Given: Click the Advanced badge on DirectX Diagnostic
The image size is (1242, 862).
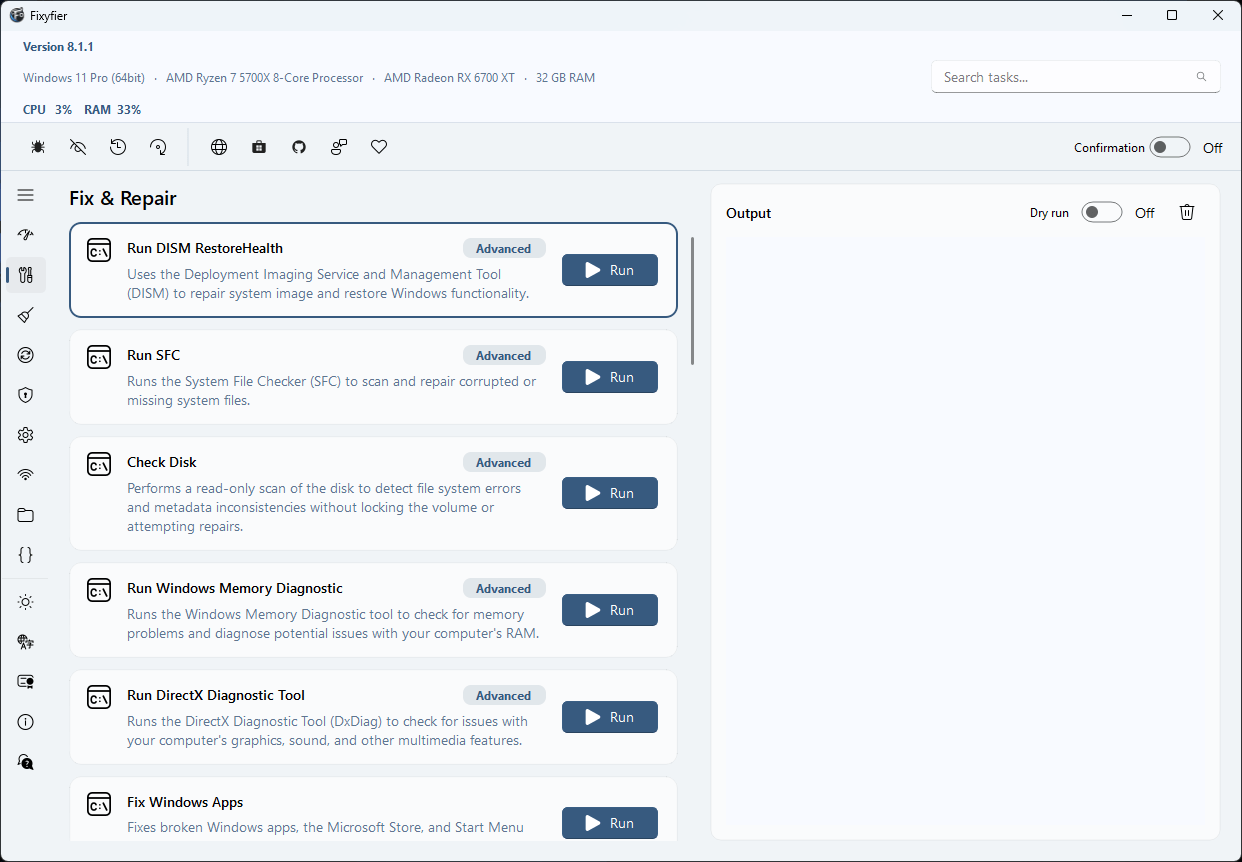Looking at the screenshot, I should [504, 695].
